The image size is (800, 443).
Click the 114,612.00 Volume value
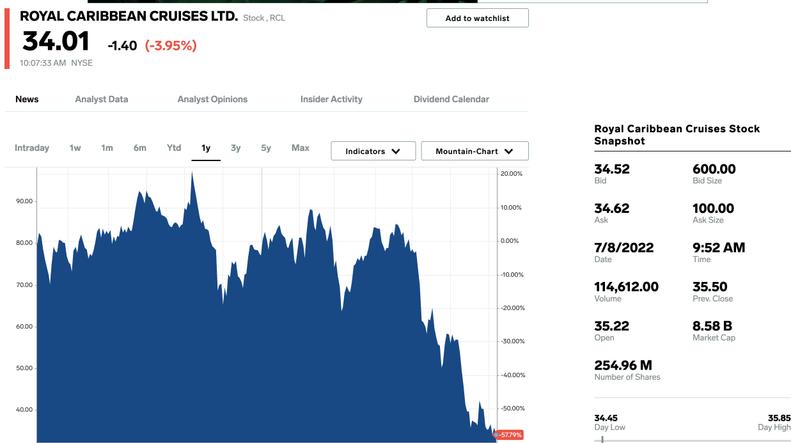pos(626,287)
